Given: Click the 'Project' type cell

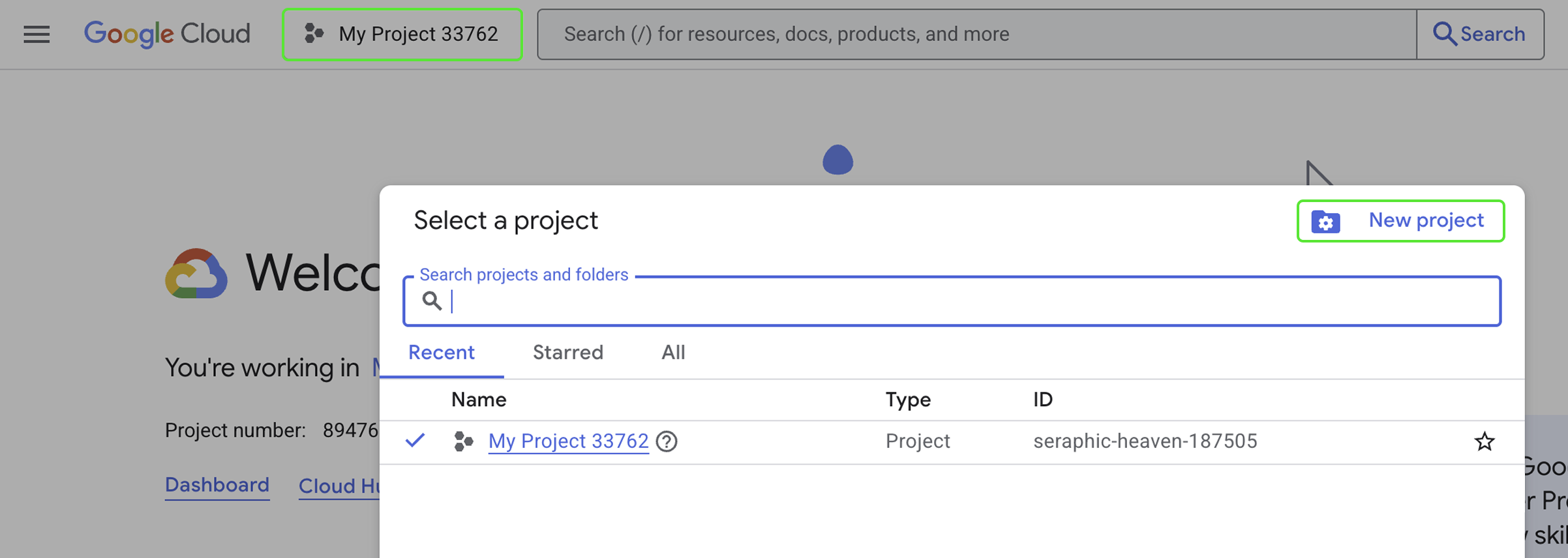Looking at the screenshot, I should (x=918, y=441).
